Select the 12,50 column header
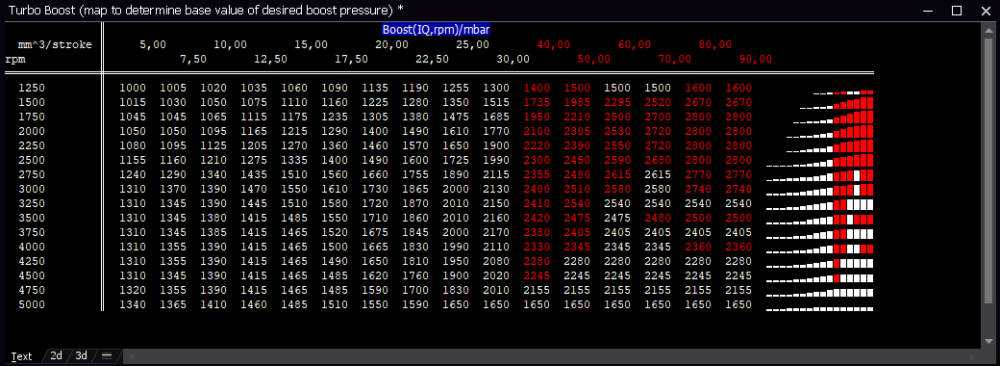Image resolution: width=1000 pixels, height=366 pixels. pos(271,59)
